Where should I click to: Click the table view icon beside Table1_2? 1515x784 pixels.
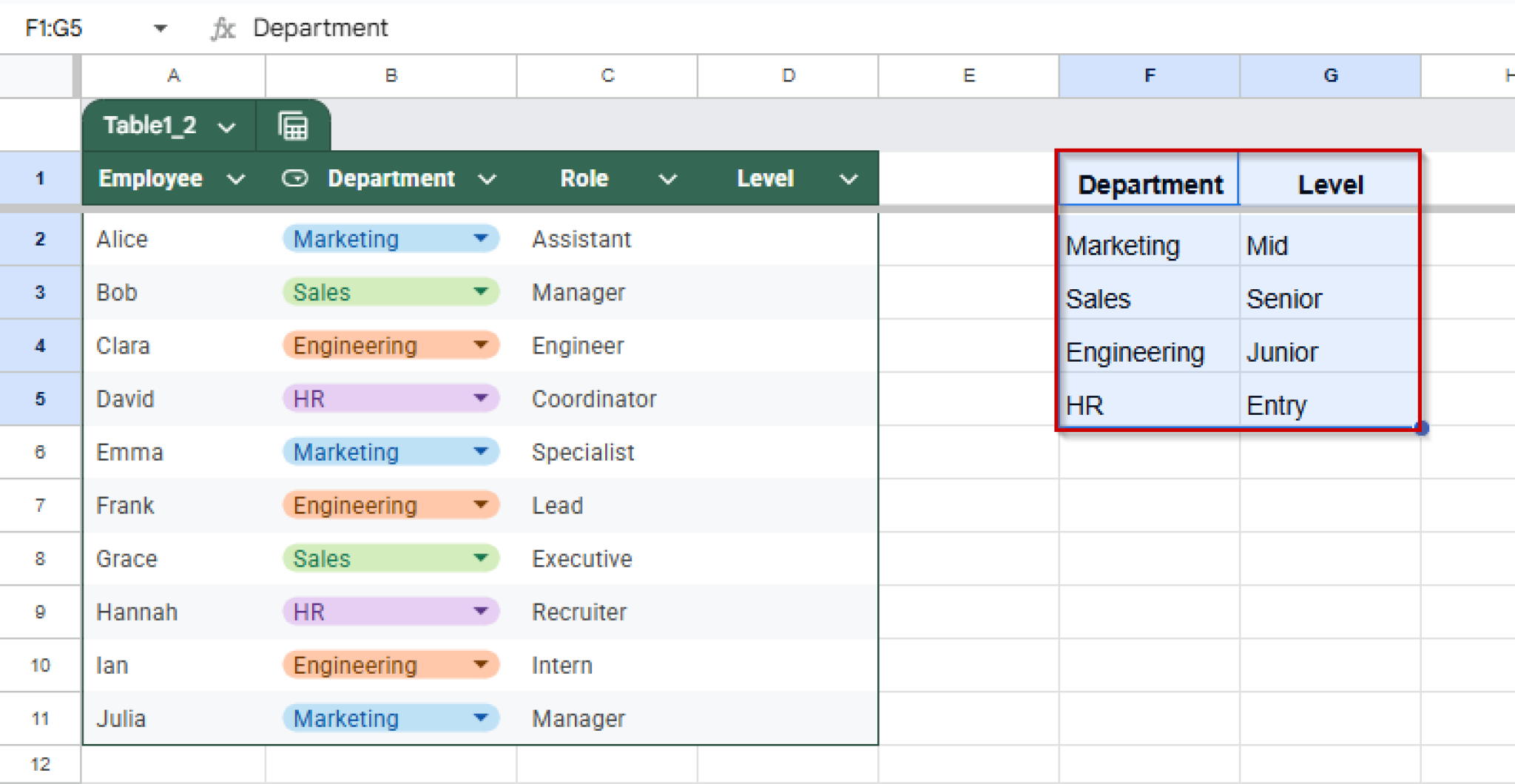click(x=293, y=125)
